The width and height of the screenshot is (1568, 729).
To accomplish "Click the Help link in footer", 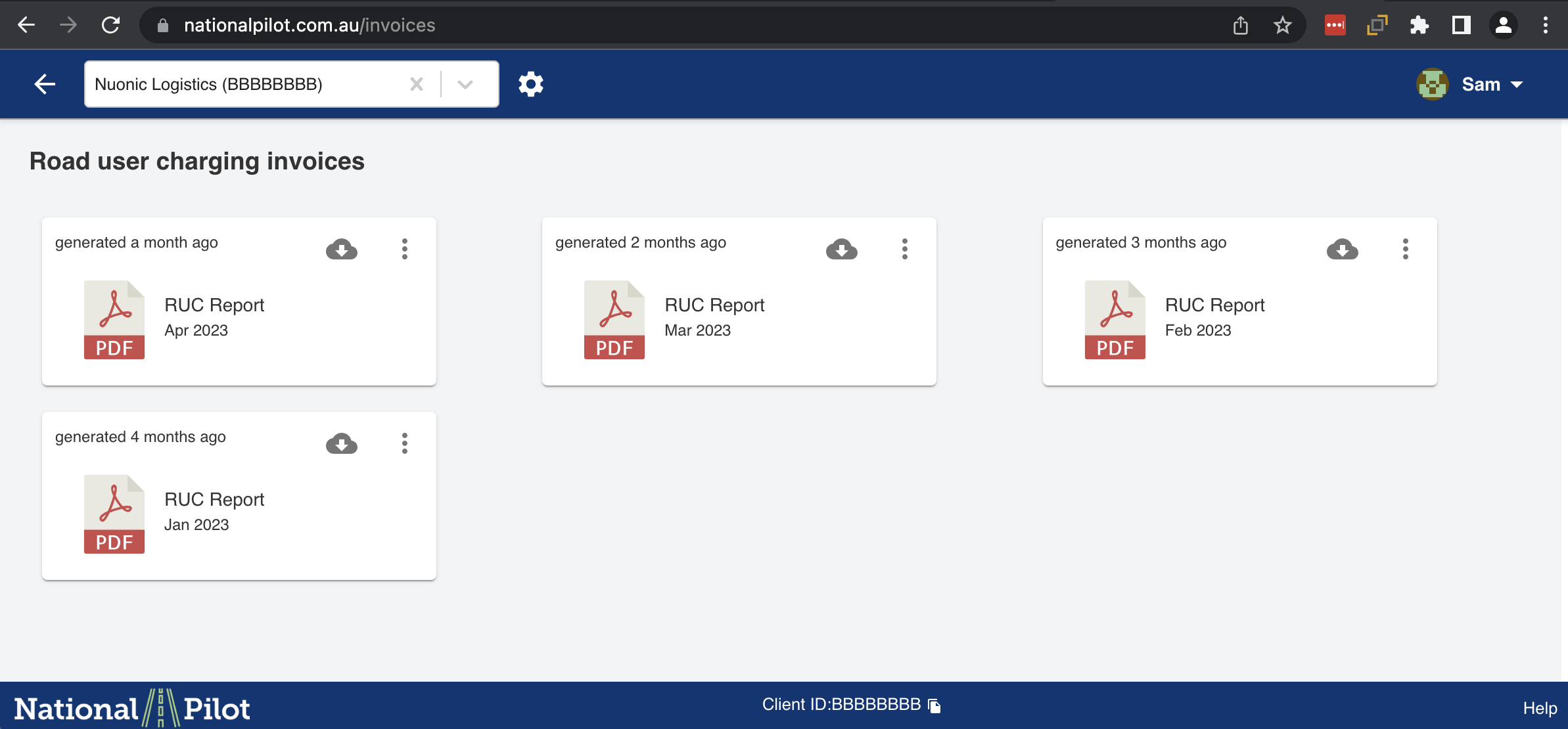I will pyautogui.click(x=1540, y=708).
